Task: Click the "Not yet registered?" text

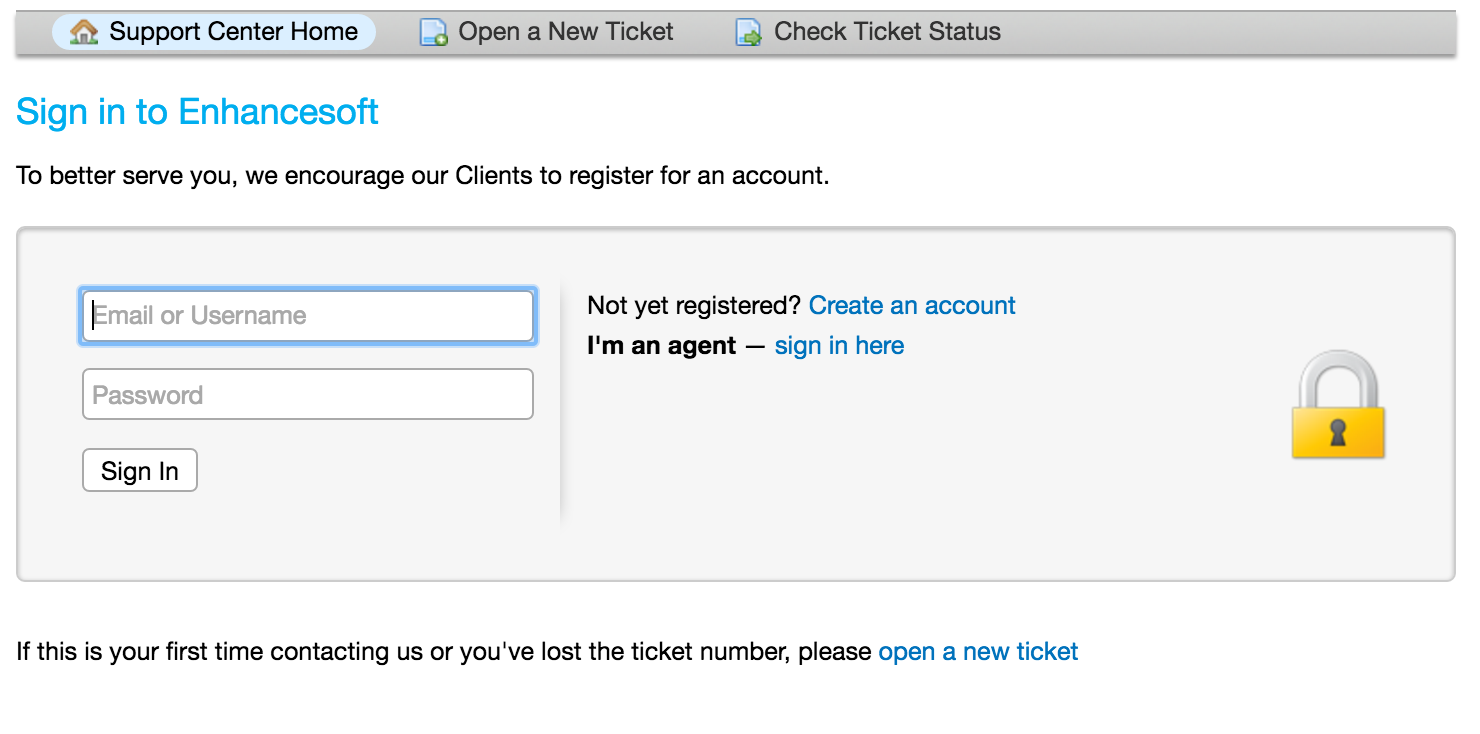Action: click(x=693, y=305)
